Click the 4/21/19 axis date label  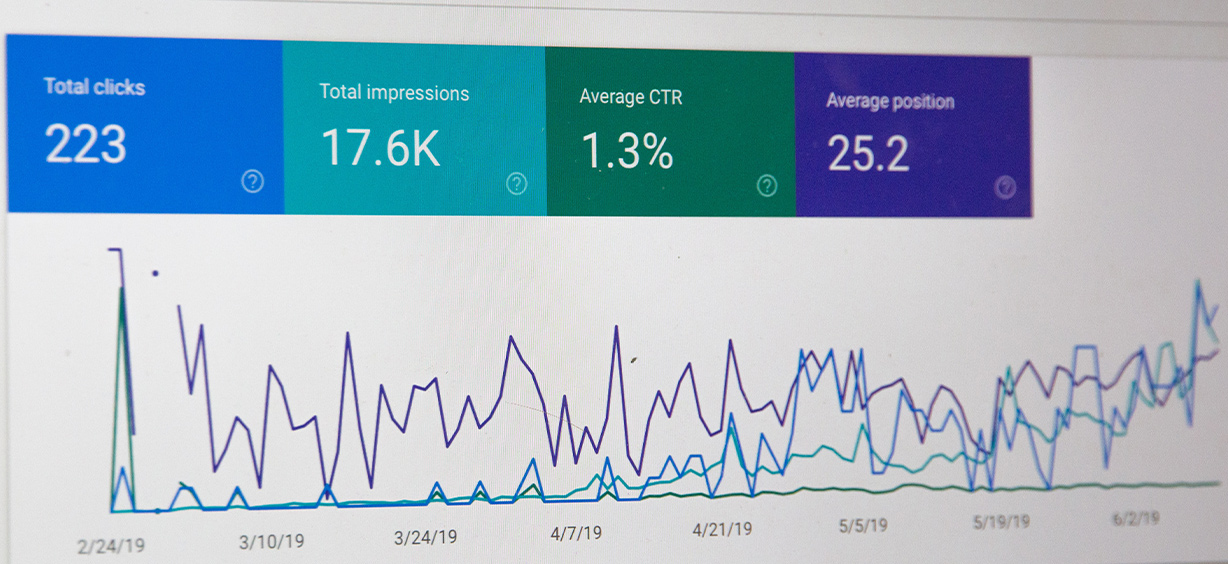(723, 528)
